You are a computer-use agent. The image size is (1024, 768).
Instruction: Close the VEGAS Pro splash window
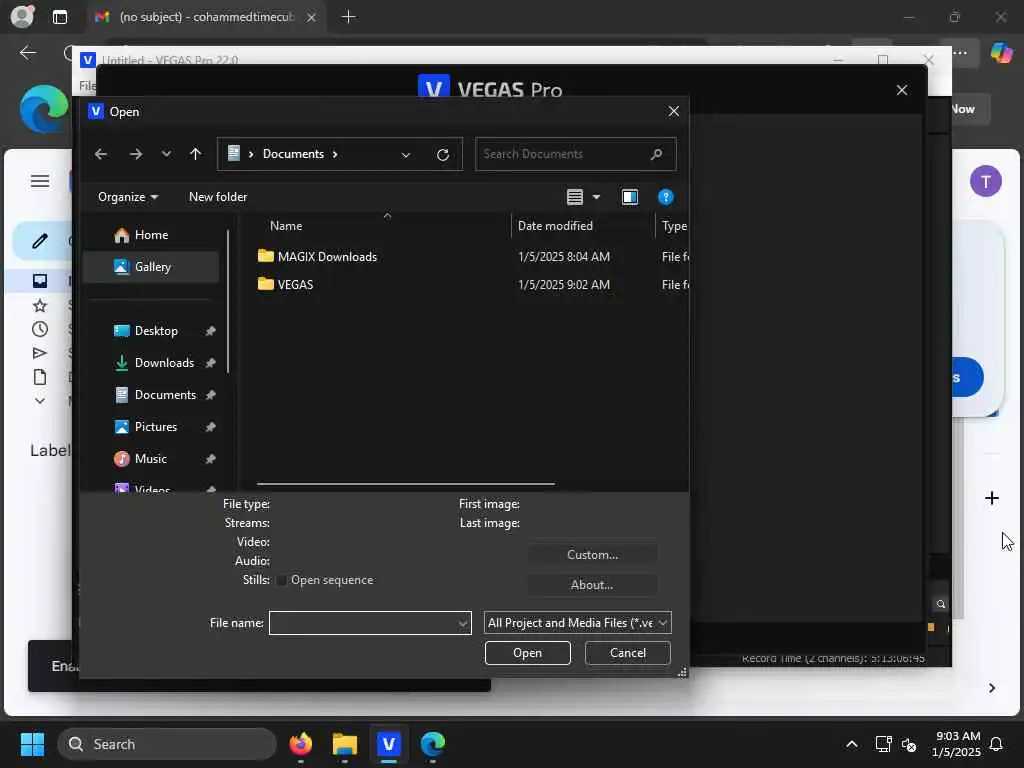click(x=902, y=90)
